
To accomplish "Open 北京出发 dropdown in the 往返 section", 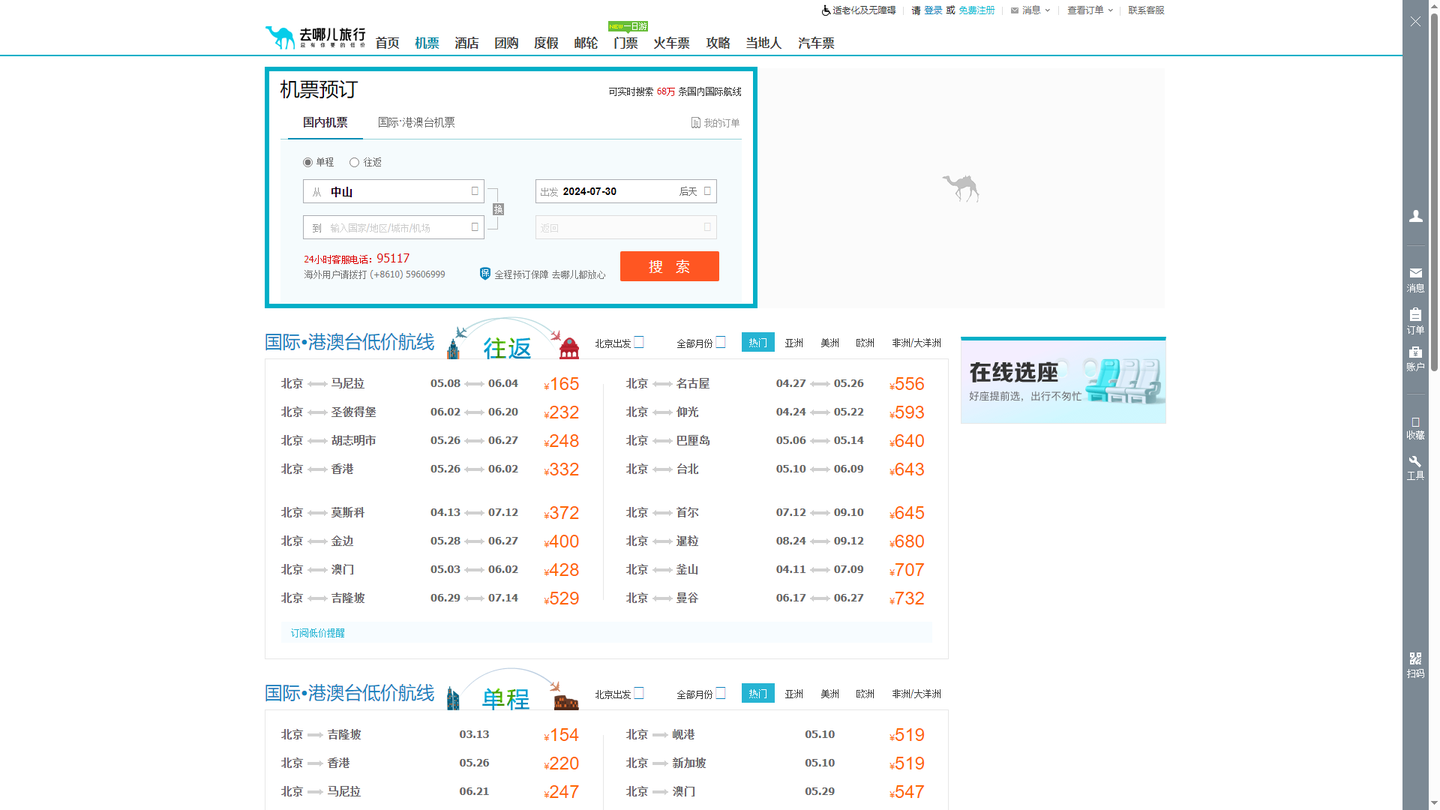I will [619, 343].
